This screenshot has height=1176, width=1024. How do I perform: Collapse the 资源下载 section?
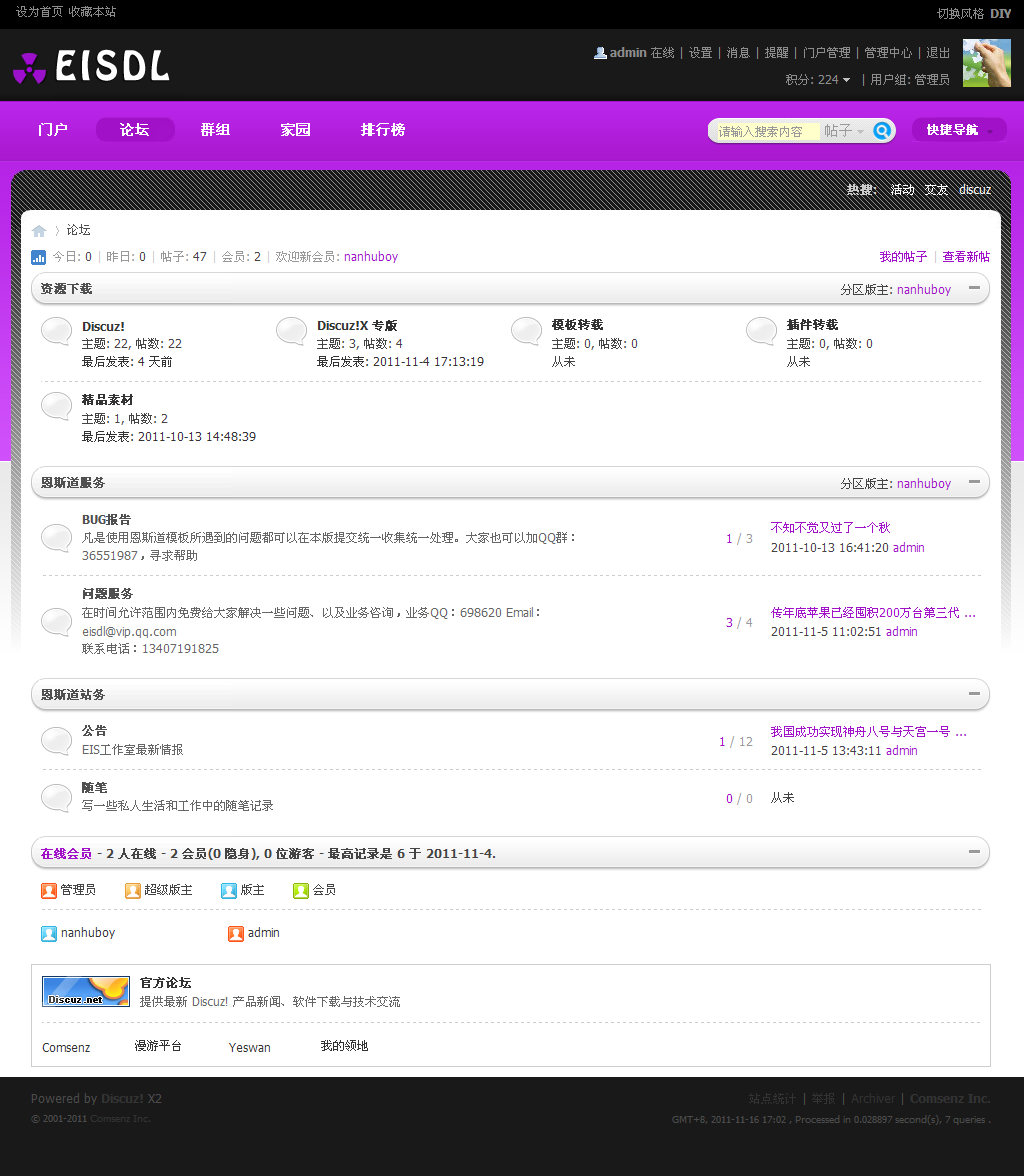974,288
